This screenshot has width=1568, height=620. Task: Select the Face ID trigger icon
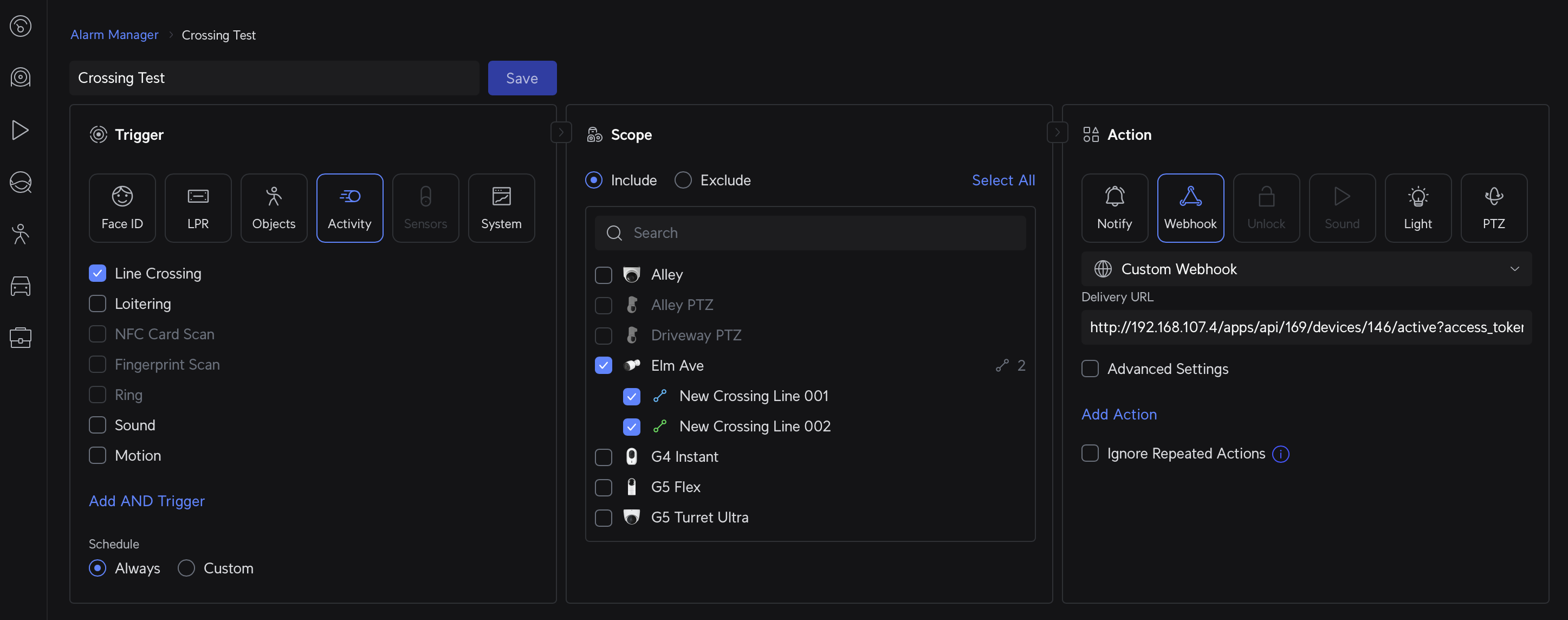click(x=122, y=208)
